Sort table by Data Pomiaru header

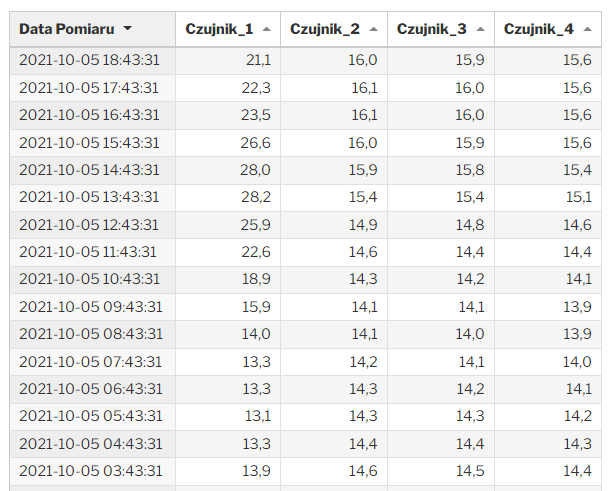click(x=66, y=29)
